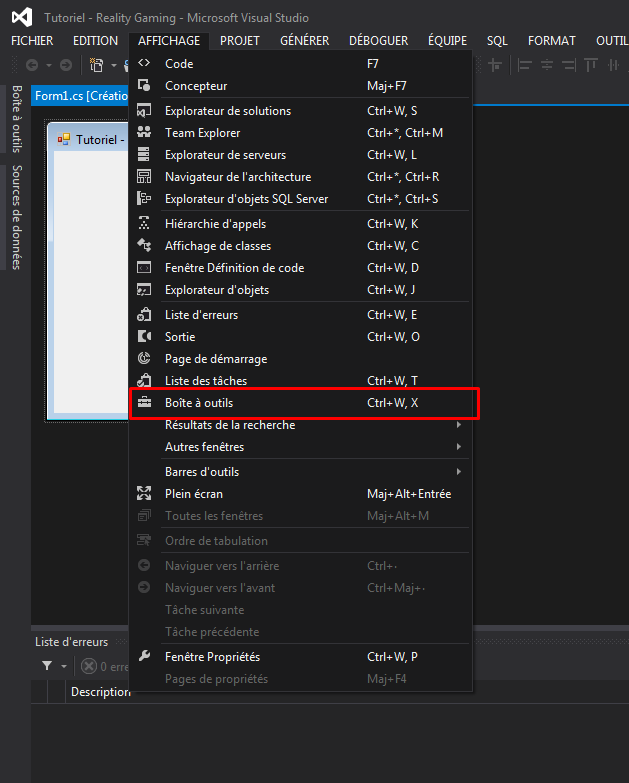Open the DÉBOGUER menu
629x783 pixels.
tap(378, 40)
